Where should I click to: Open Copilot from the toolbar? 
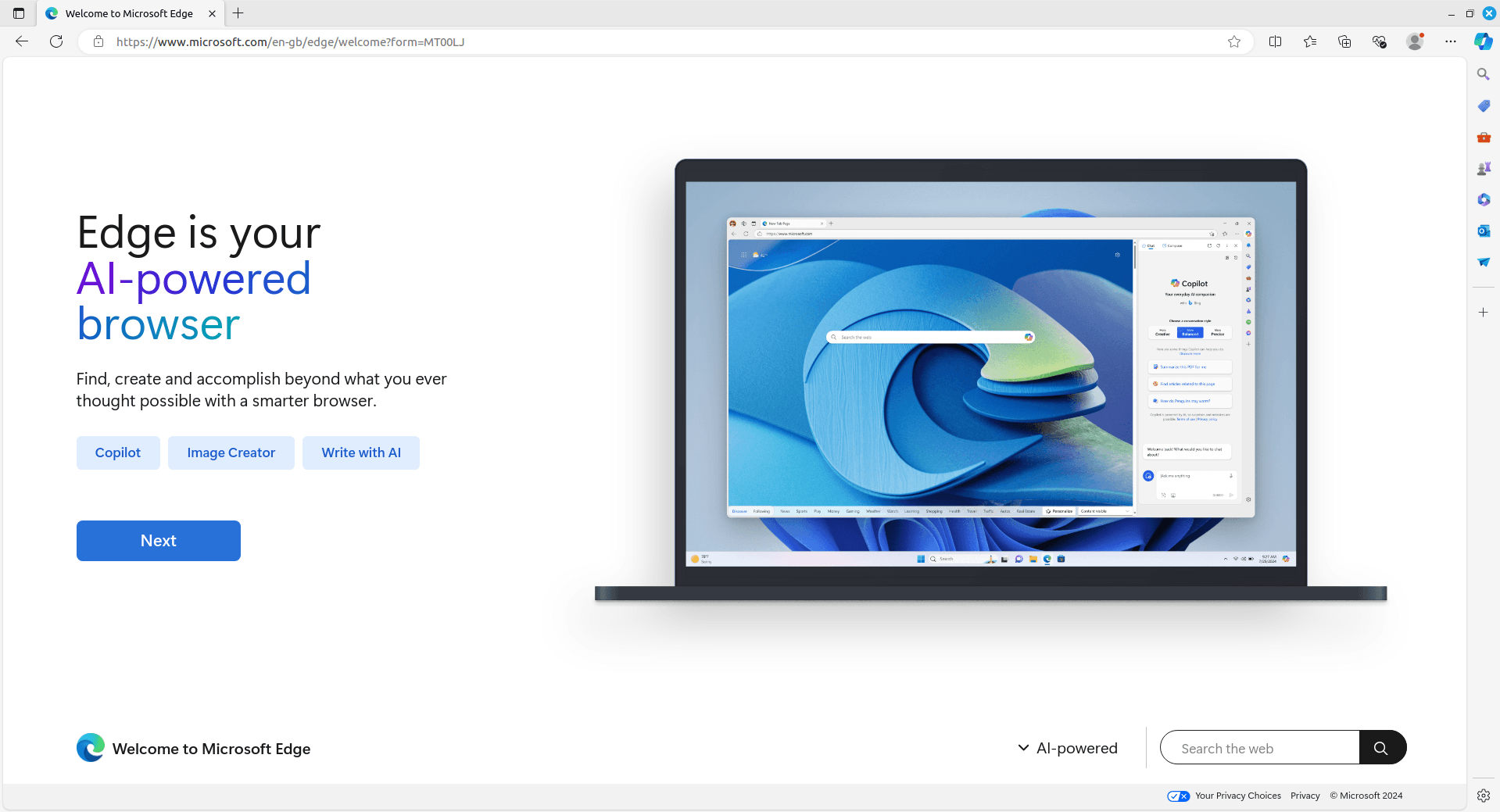point(1483,41)
